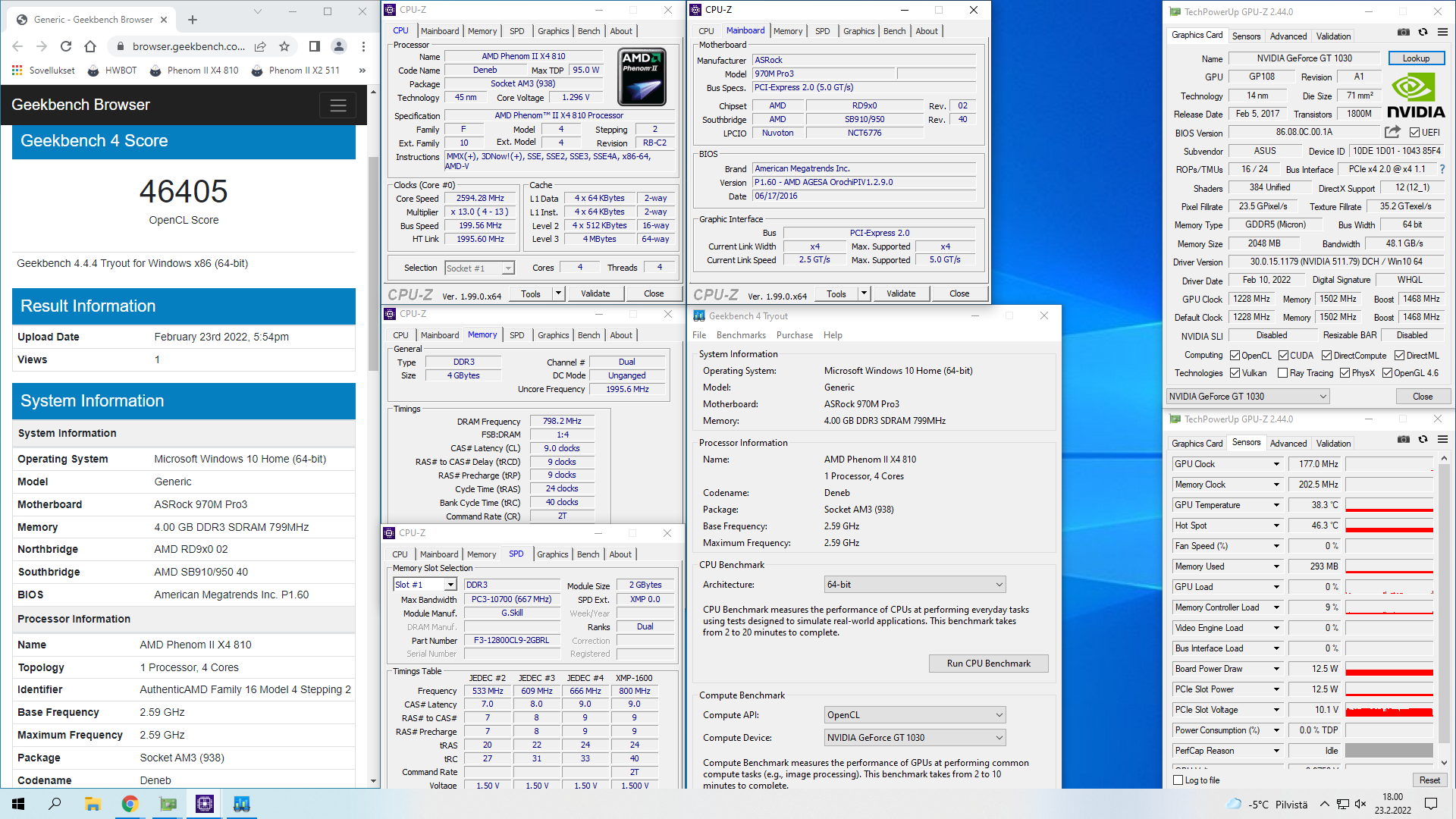This screenshot has height=819, width=1456.
Task: Click PCIe Slot Voltage sensor graph
Action: (1389, 710)
